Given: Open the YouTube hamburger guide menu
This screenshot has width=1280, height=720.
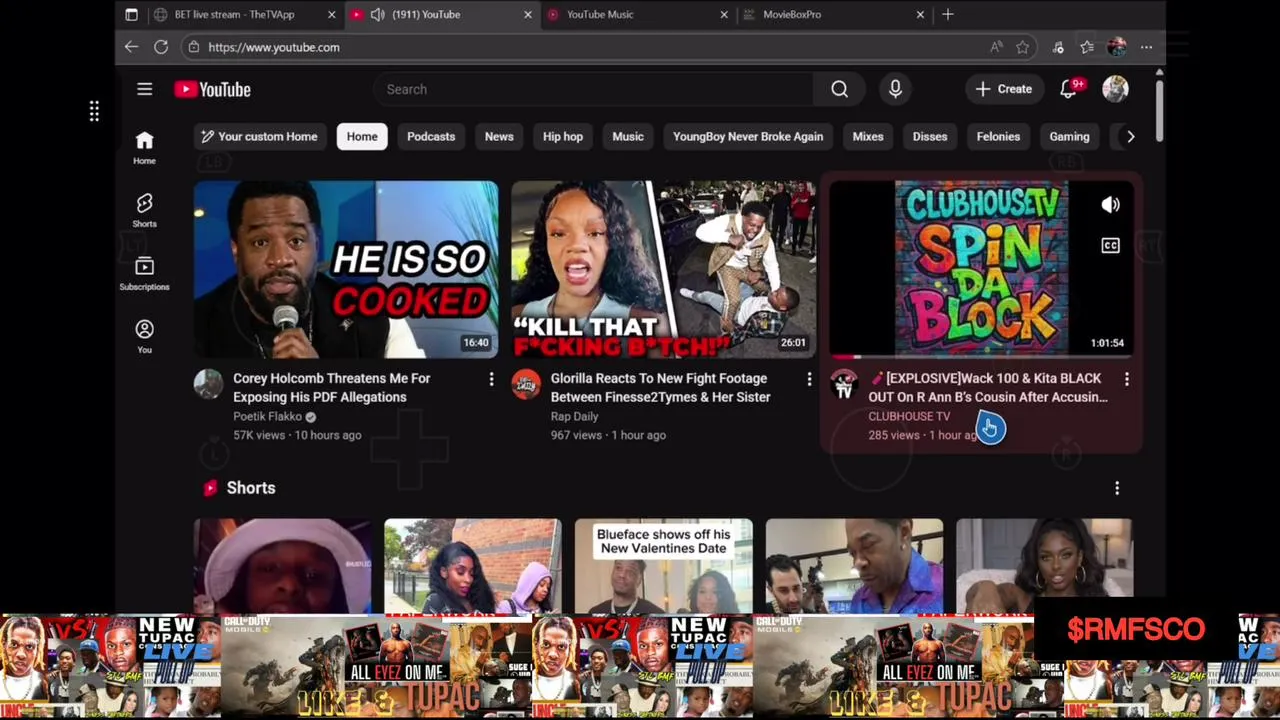Looking at the screenshot, I should click(x=144, y=90).
